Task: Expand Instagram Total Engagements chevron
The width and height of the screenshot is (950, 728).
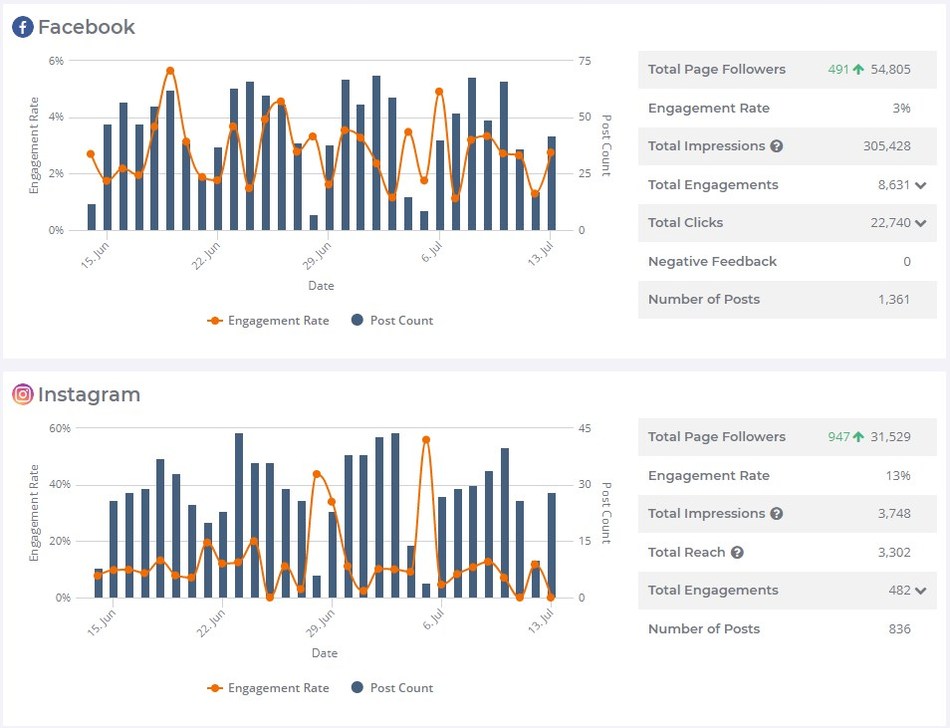Action: (x=921, y=591)
